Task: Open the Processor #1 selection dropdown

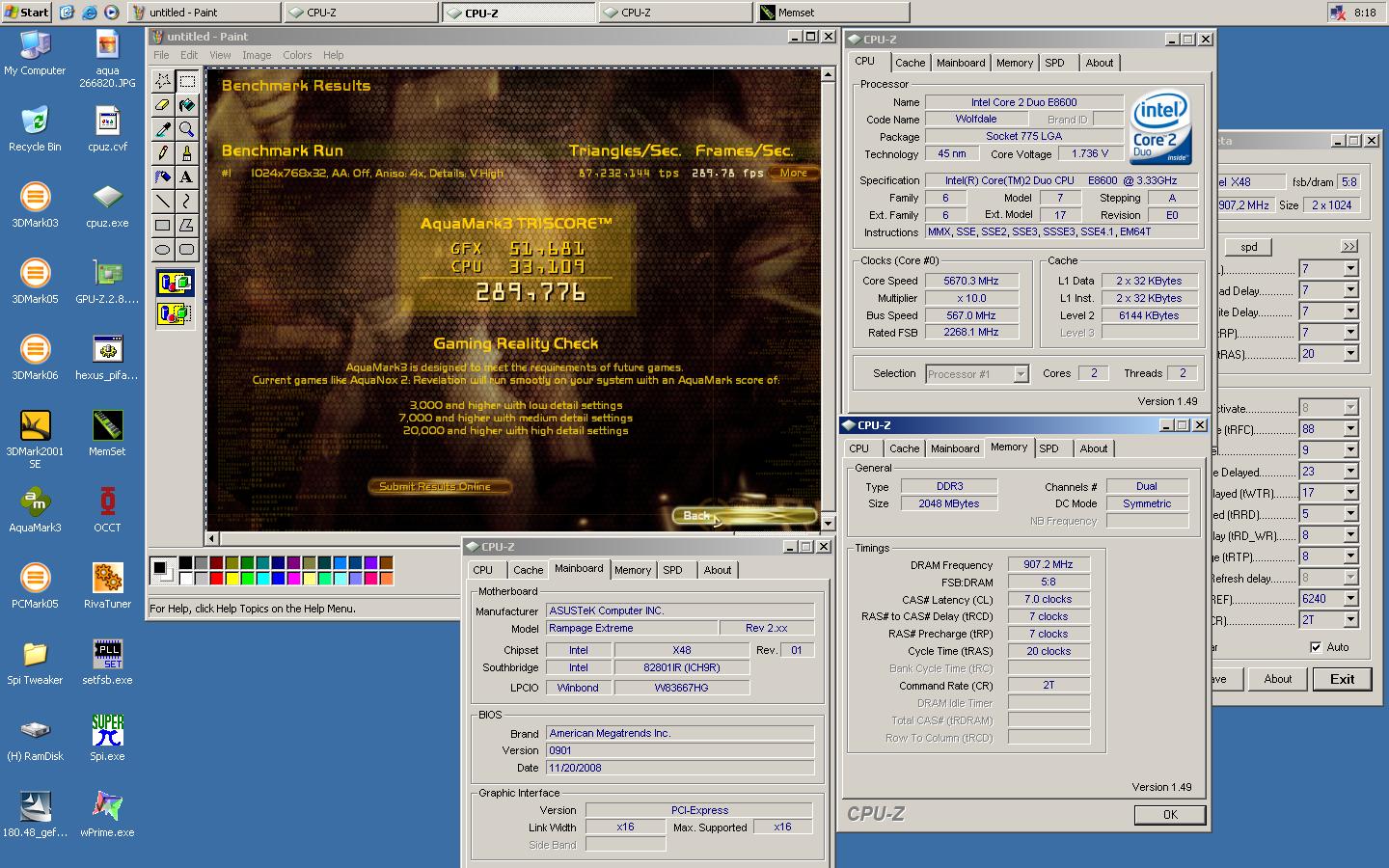Action: [x=977, y=374]
